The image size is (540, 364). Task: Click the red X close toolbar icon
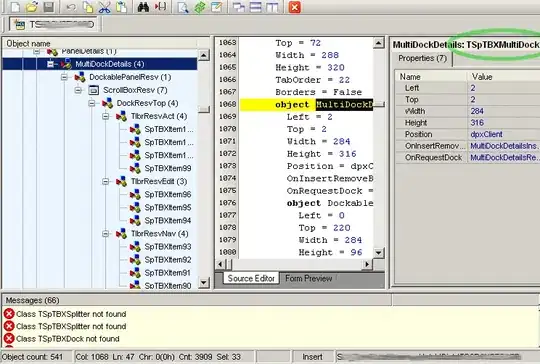(295, 7)
